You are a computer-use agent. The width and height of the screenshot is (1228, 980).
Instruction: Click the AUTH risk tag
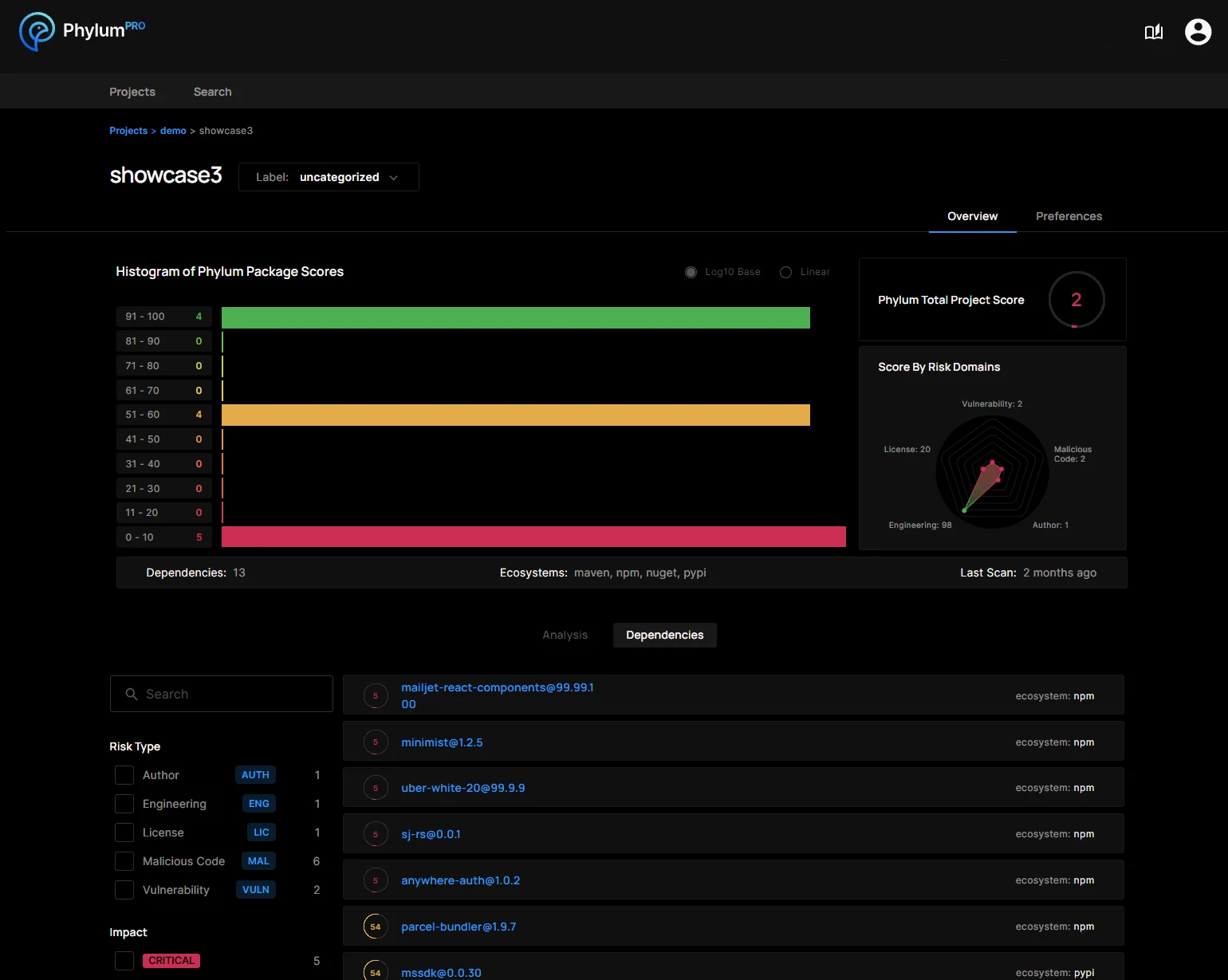(255, 775)
